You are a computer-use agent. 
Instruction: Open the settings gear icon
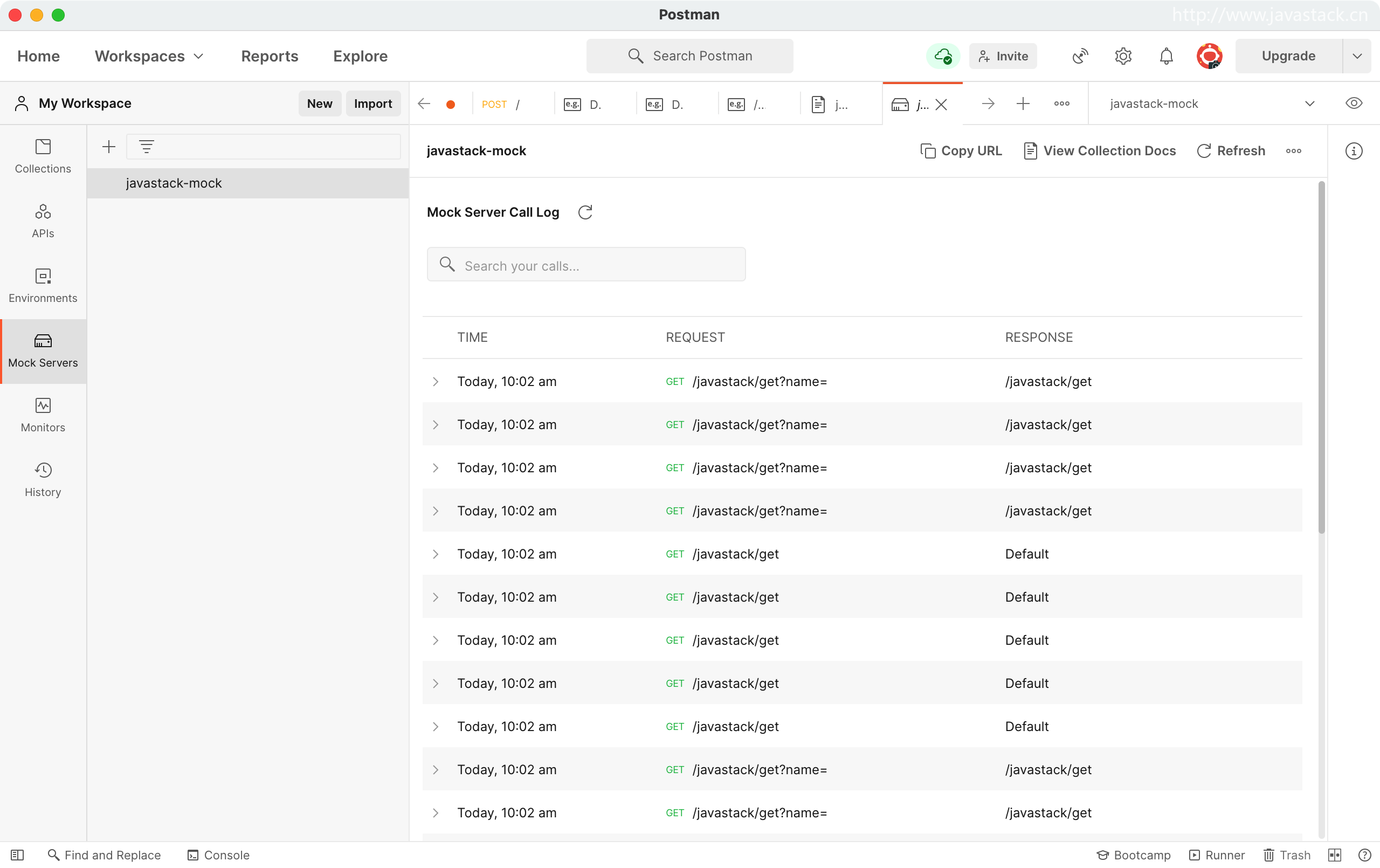(1123, 56)
